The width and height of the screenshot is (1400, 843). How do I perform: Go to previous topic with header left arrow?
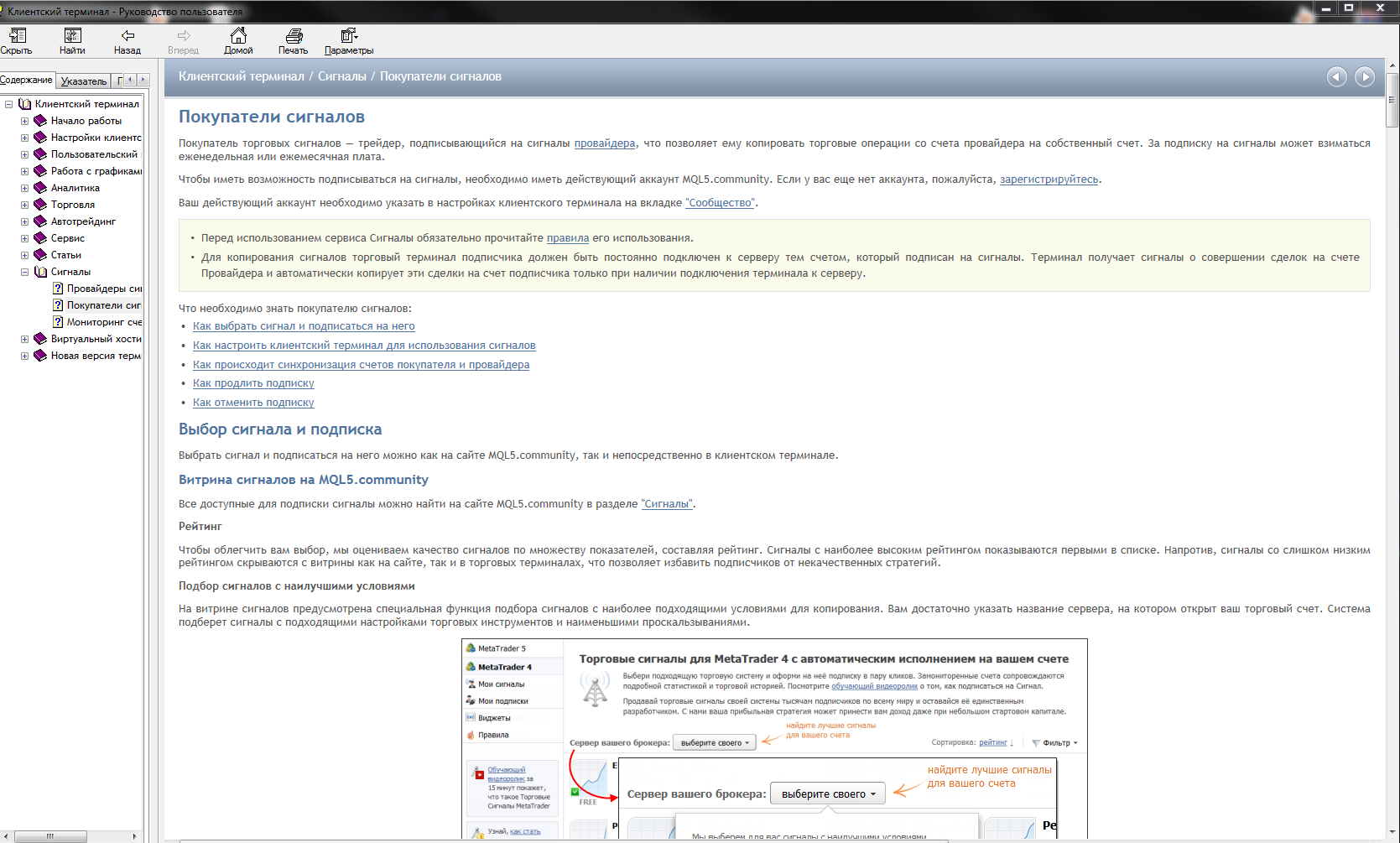[x=1336, y=76]
